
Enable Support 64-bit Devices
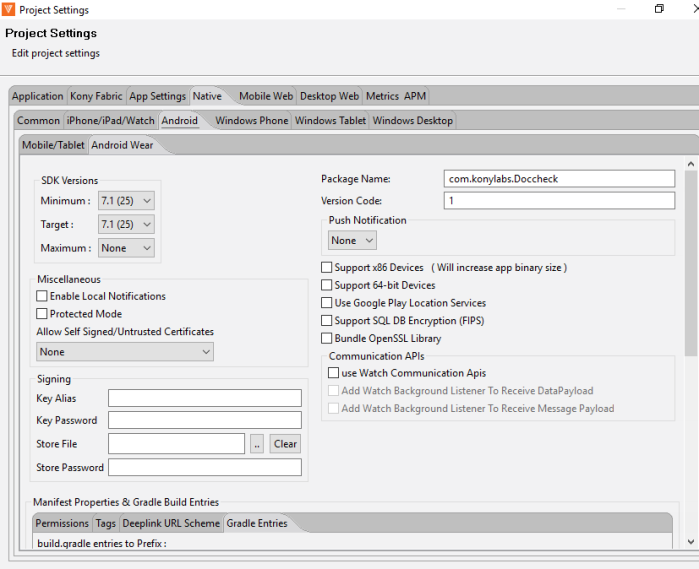click(327, 286)
